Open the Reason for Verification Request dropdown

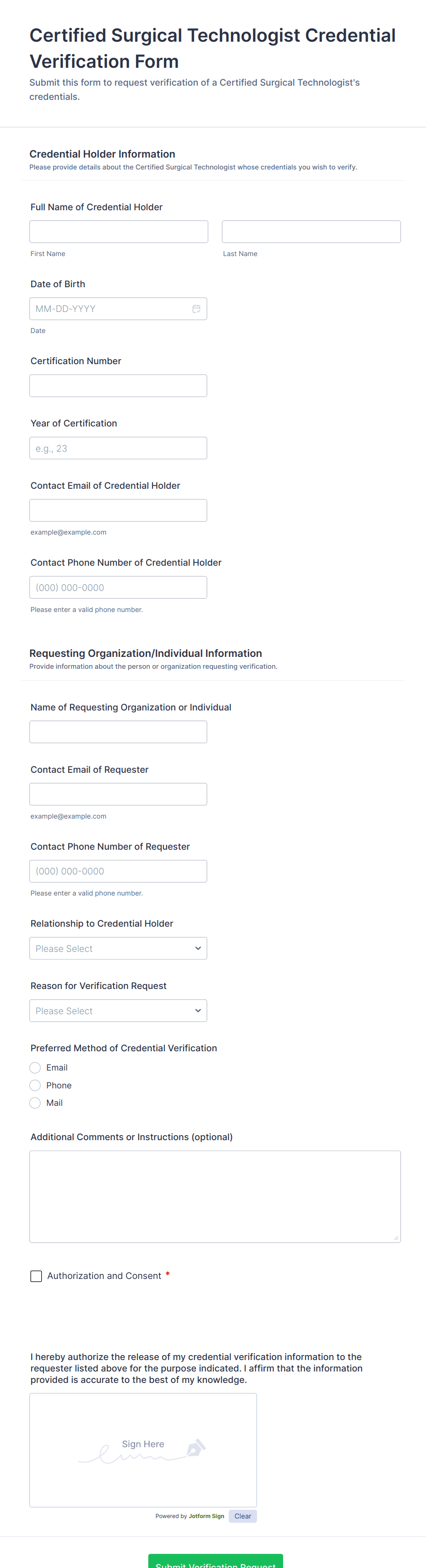[x=118, y=1011]
